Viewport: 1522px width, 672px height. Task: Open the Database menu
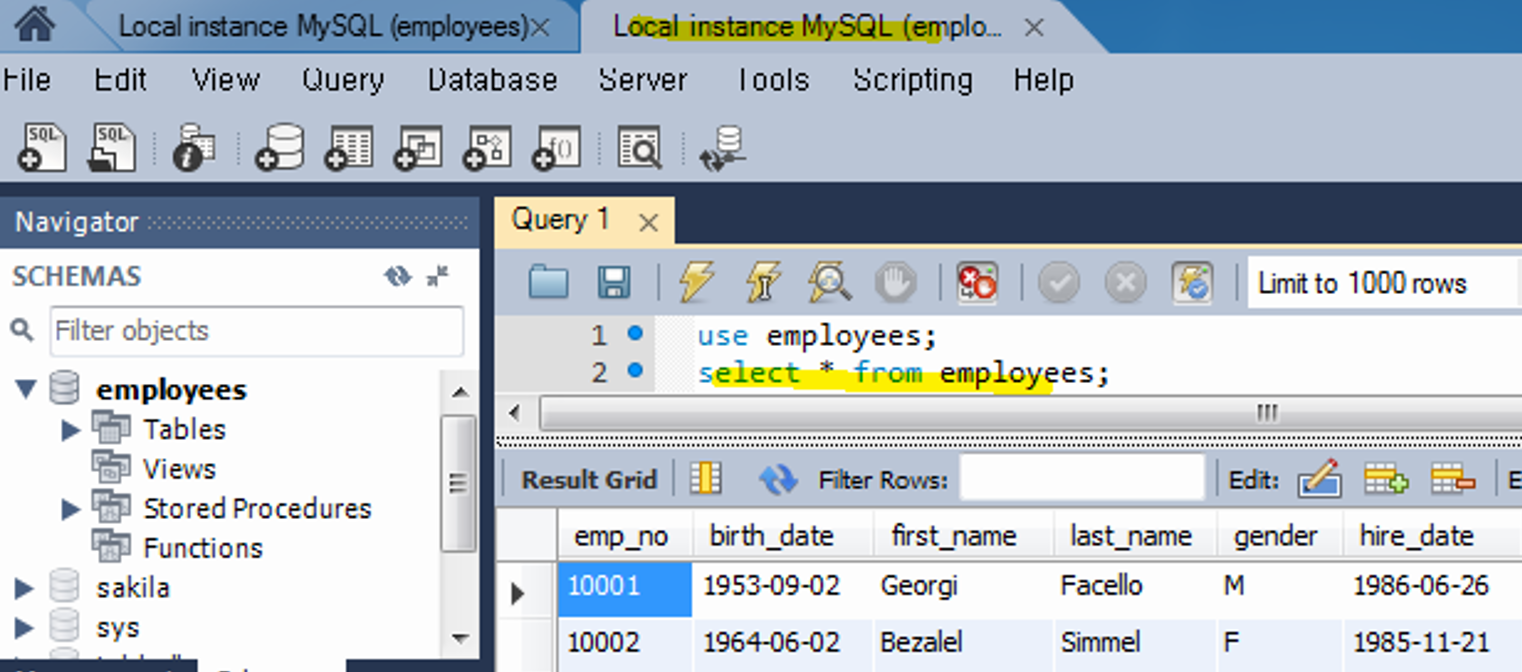point(492,79)
